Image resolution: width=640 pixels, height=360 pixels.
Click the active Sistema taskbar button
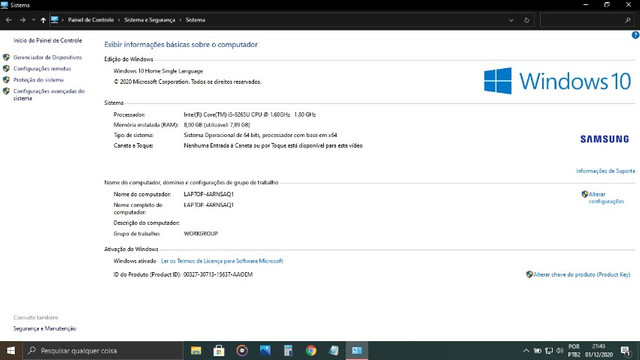coord(357,351)
